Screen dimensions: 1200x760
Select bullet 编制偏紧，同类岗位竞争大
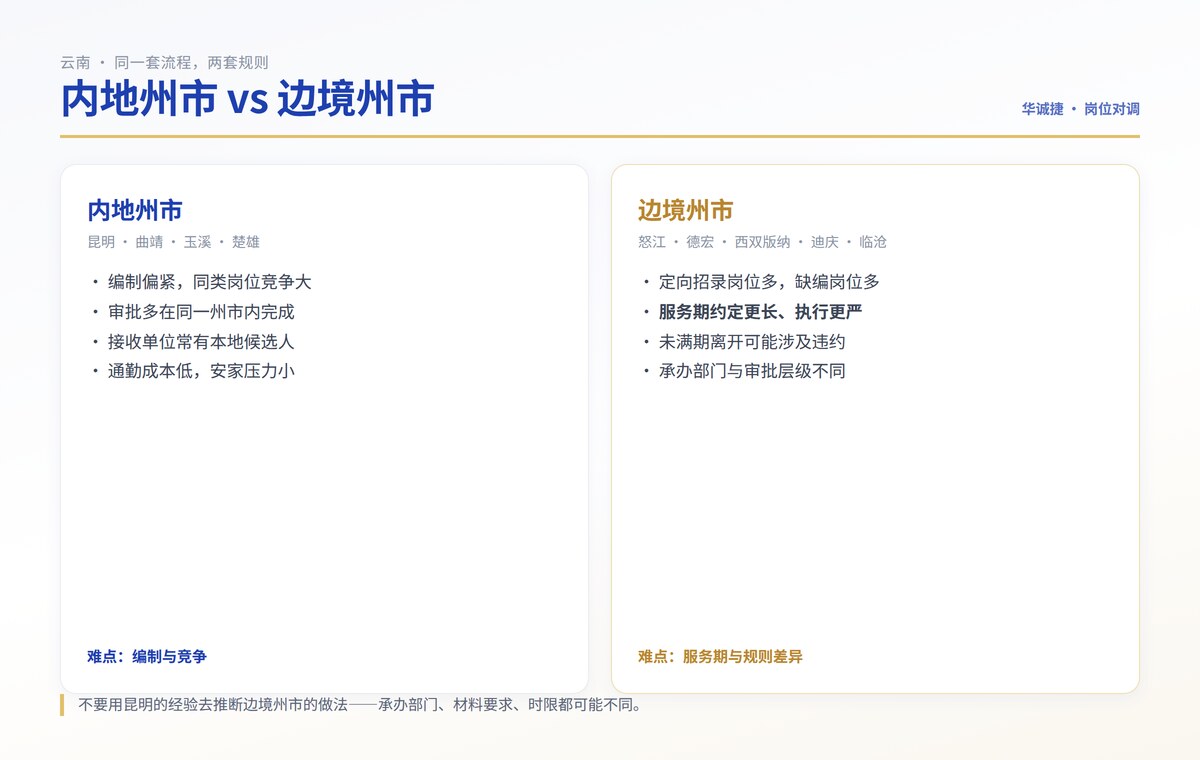click(x=210, y=282)
